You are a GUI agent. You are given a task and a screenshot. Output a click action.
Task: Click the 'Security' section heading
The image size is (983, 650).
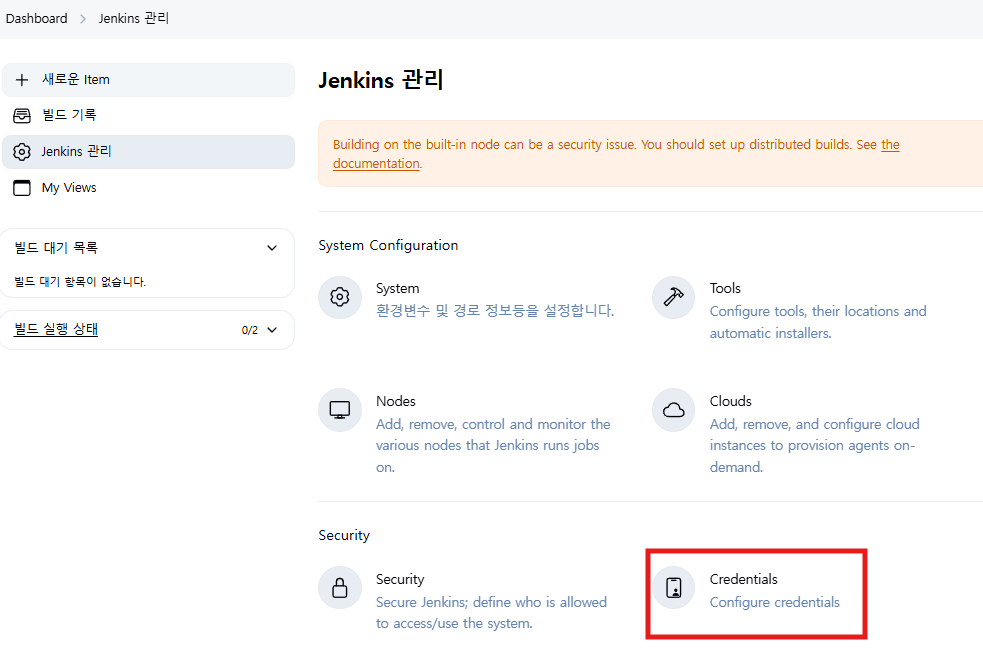(x=344, y=535)
